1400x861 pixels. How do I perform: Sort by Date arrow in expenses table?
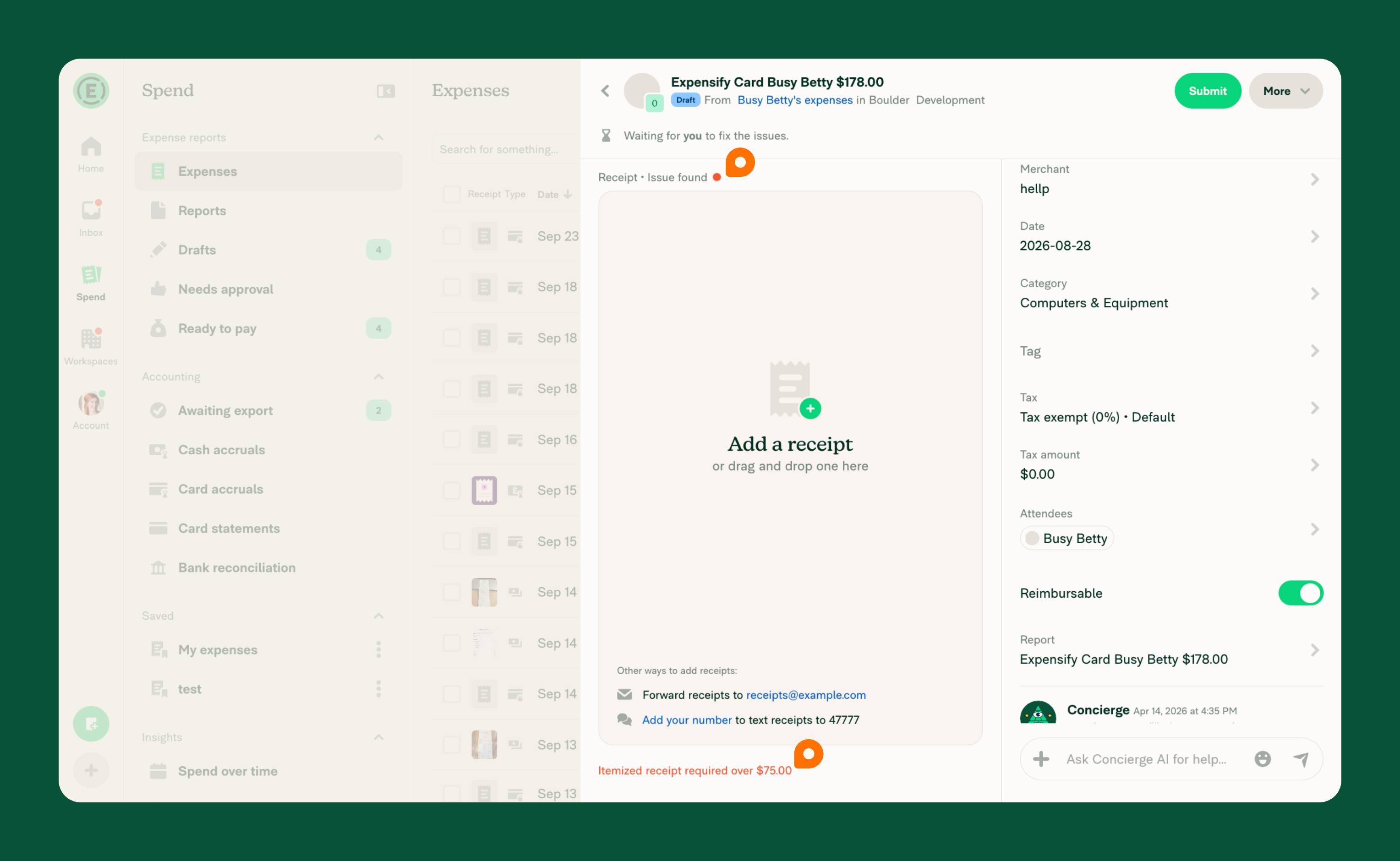pos(568,194)
